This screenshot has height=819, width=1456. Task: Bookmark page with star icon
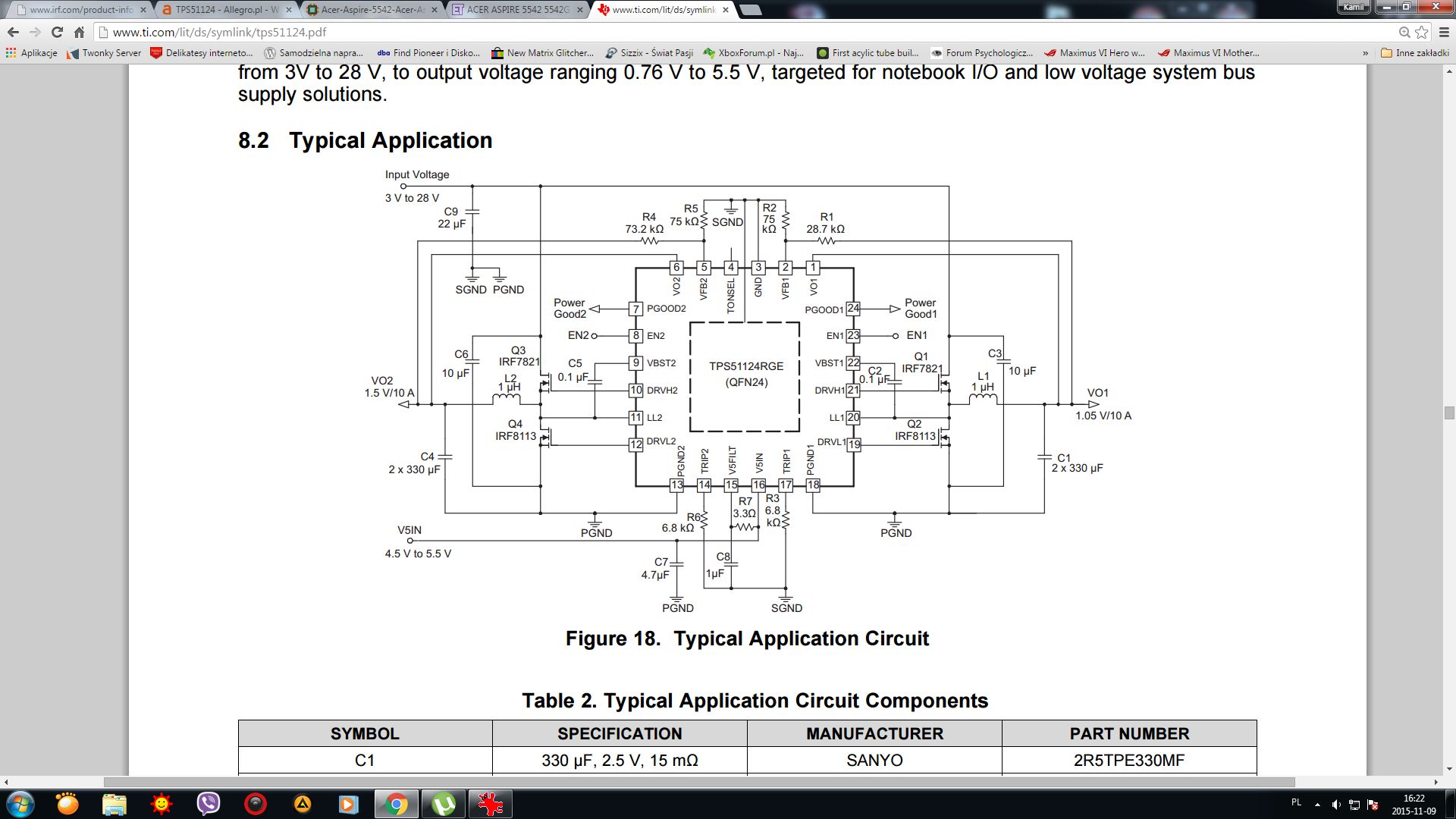point(1422,32)
